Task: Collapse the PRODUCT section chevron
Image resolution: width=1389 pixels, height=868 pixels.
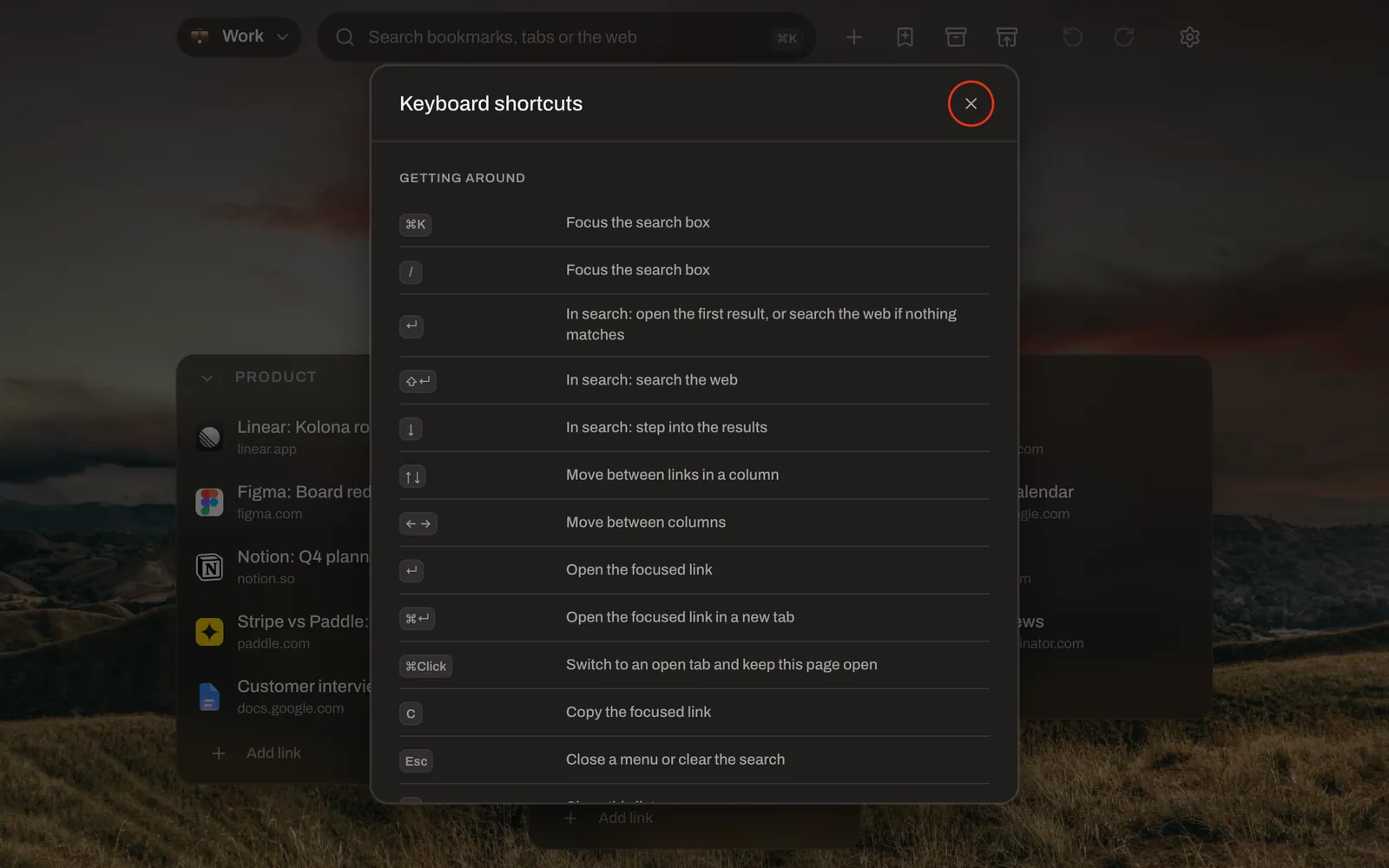Action: pyautogui.click(x=207, y=378)
